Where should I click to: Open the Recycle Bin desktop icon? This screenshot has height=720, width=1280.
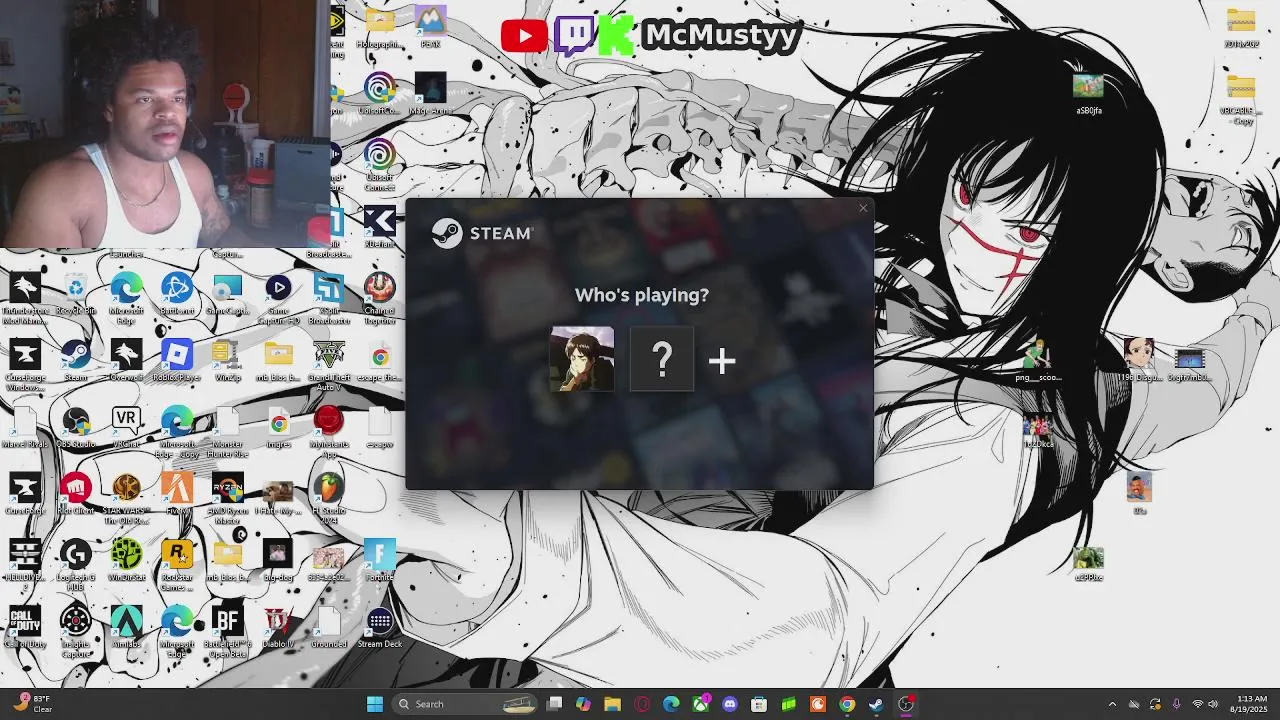(x=76, y=296)
